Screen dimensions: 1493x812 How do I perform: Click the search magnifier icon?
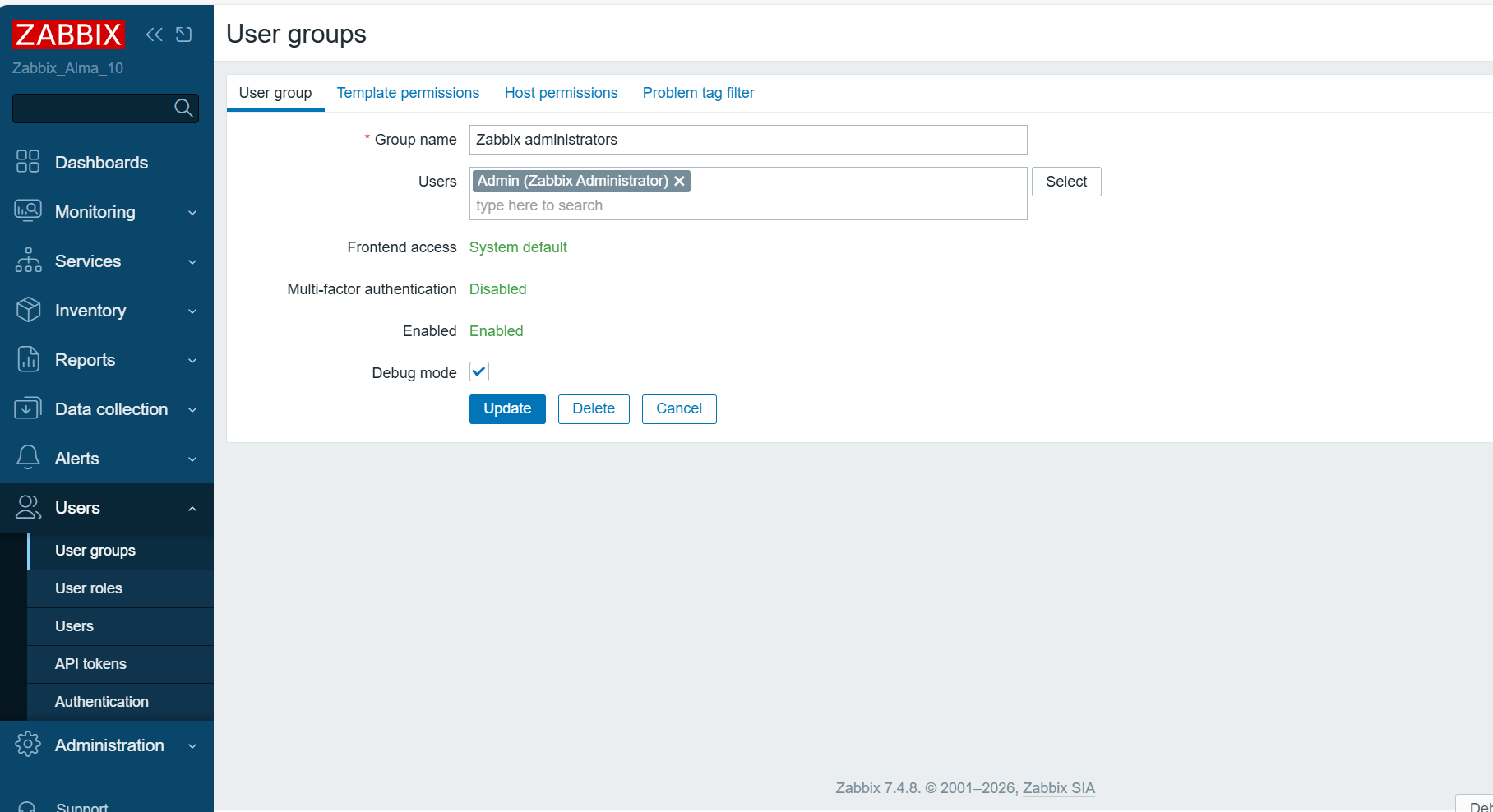coord(183,108)
